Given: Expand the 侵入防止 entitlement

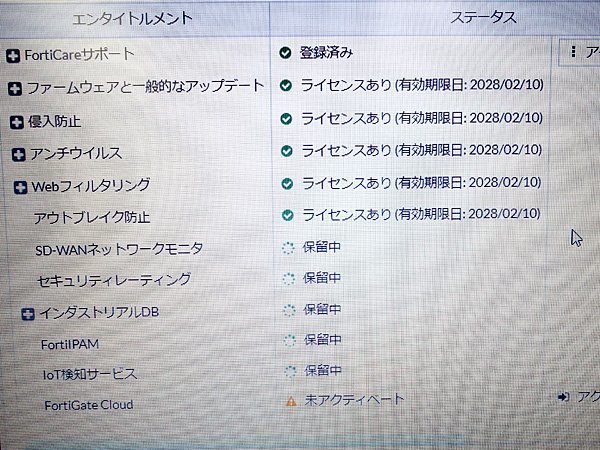Looking at the screenshot, I should [x=16, y=122].
